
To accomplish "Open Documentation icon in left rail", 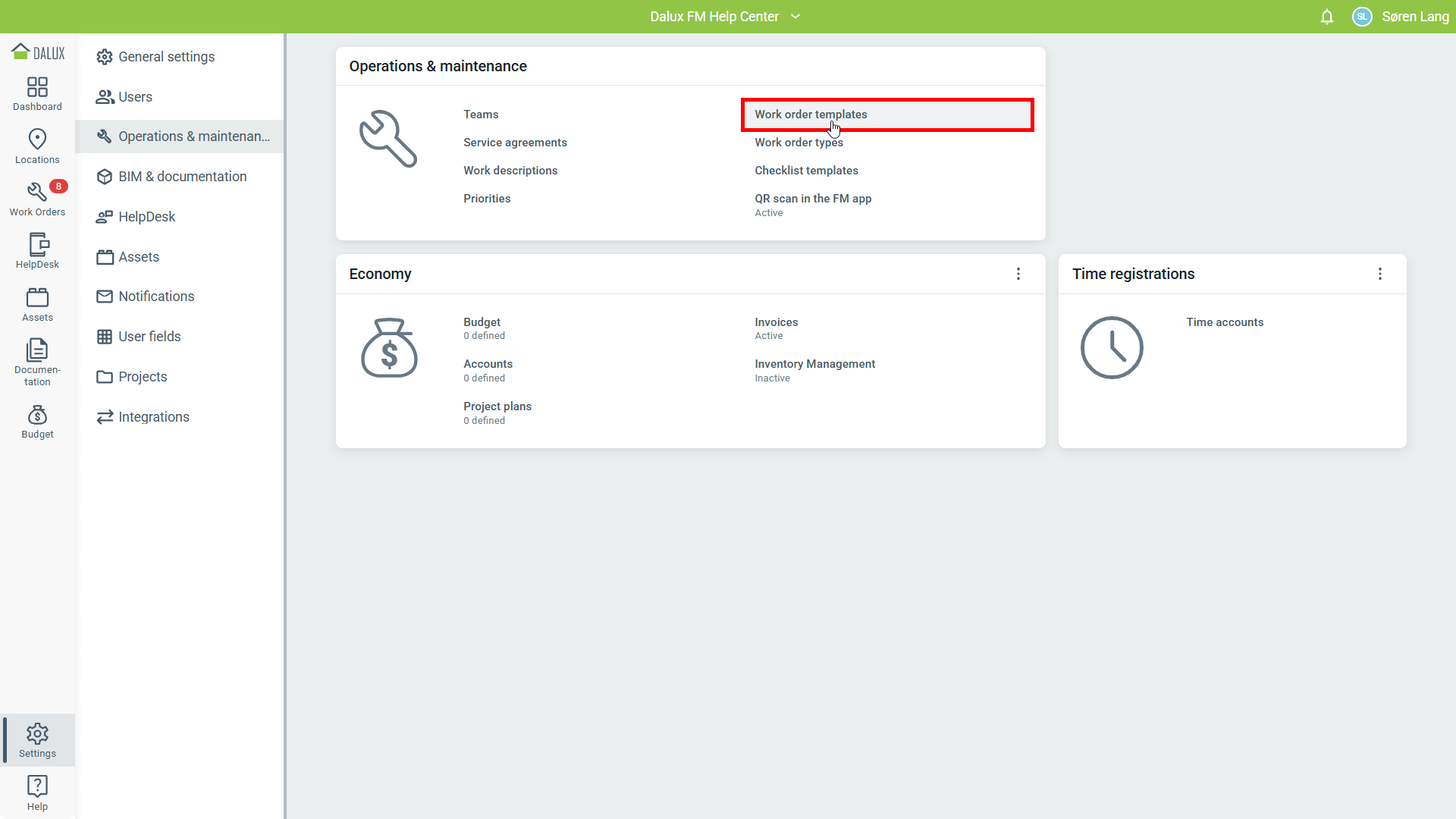I will pyautogui.click(x=37, y=361).
